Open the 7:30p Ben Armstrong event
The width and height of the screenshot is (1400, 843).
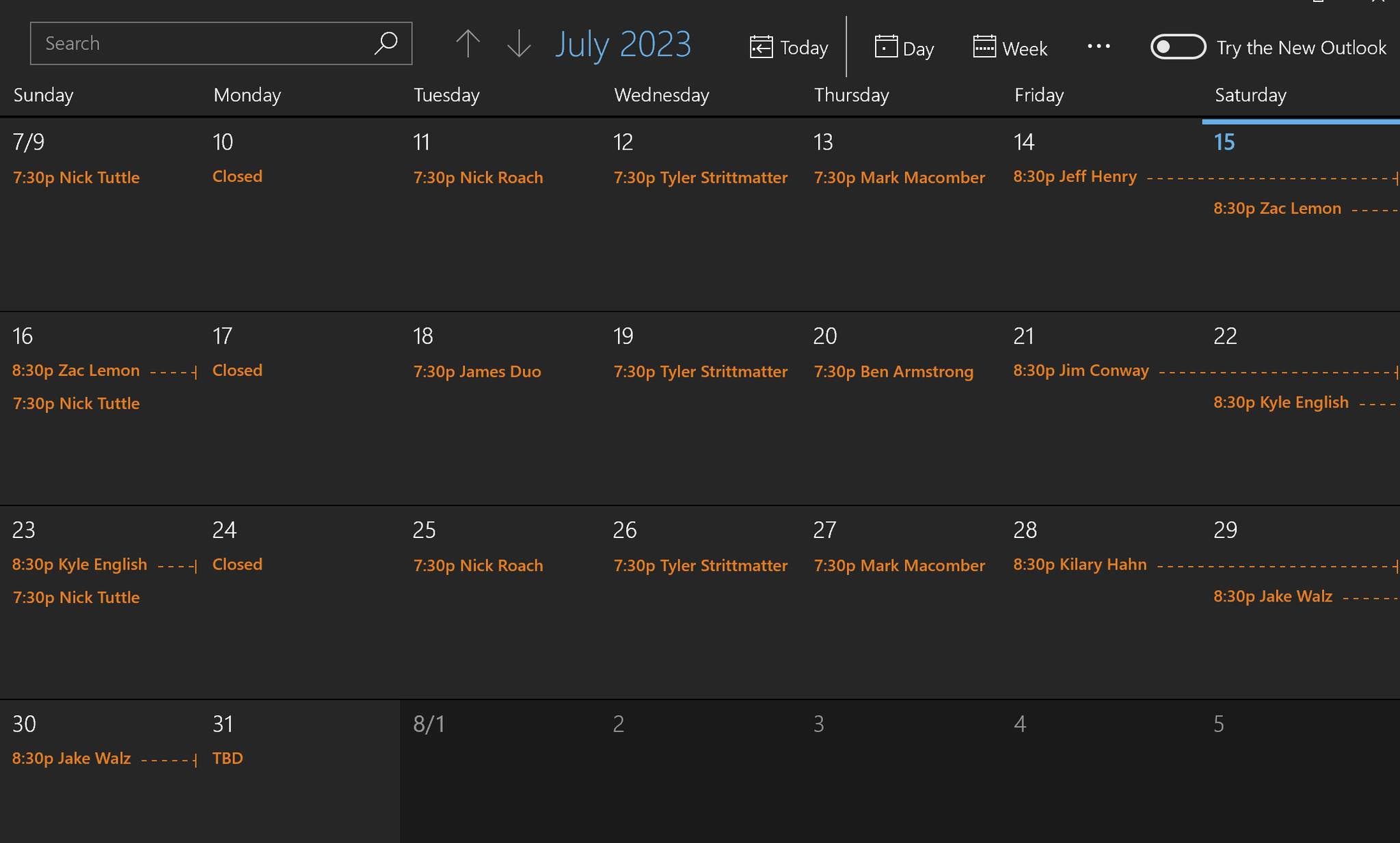[893, 372]
